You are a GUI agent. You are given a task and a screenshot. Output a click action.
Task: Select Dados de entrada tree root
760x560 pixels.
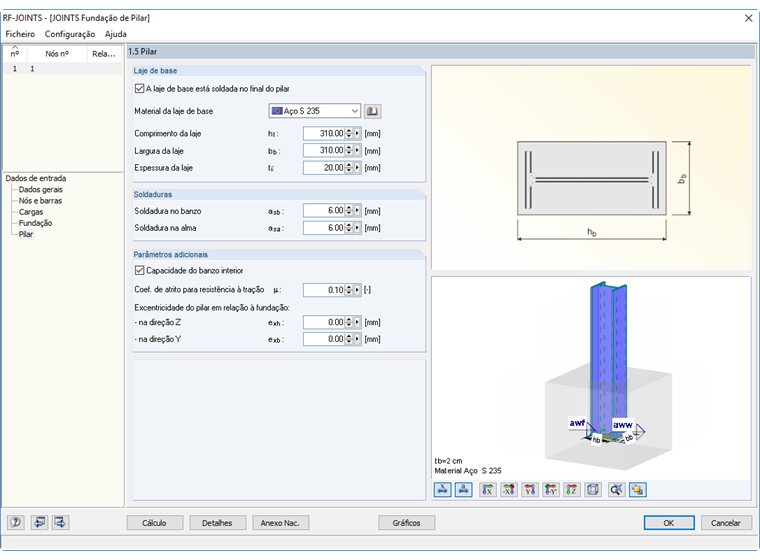click(x=36, y=178)
